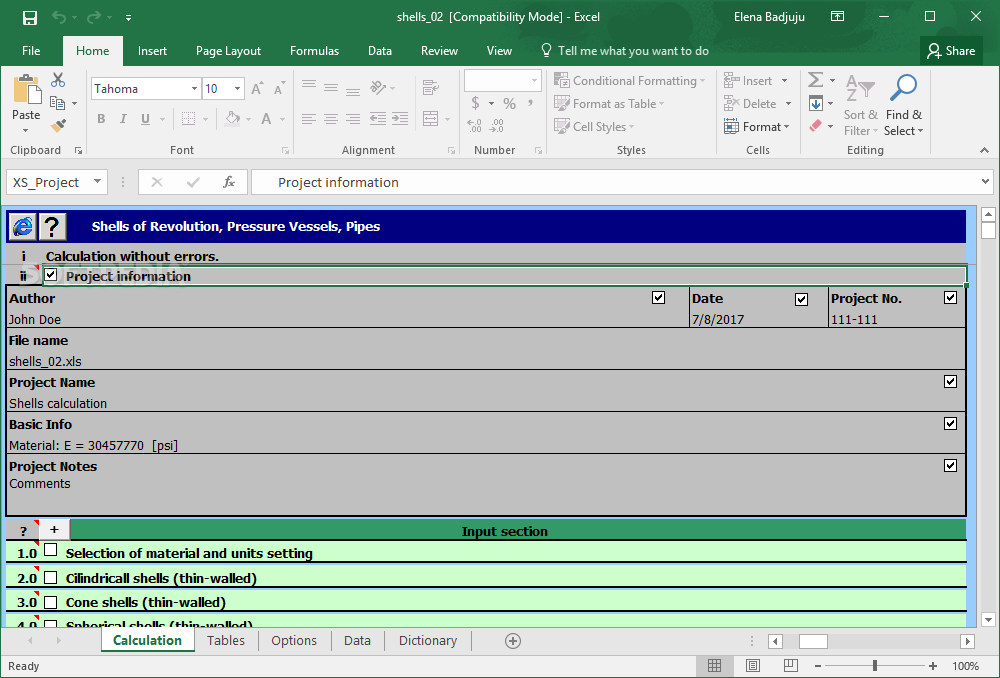Viewport: 1000px width, 678px height.
Task: Click the Insert Function fx icon
Action: 229,182
